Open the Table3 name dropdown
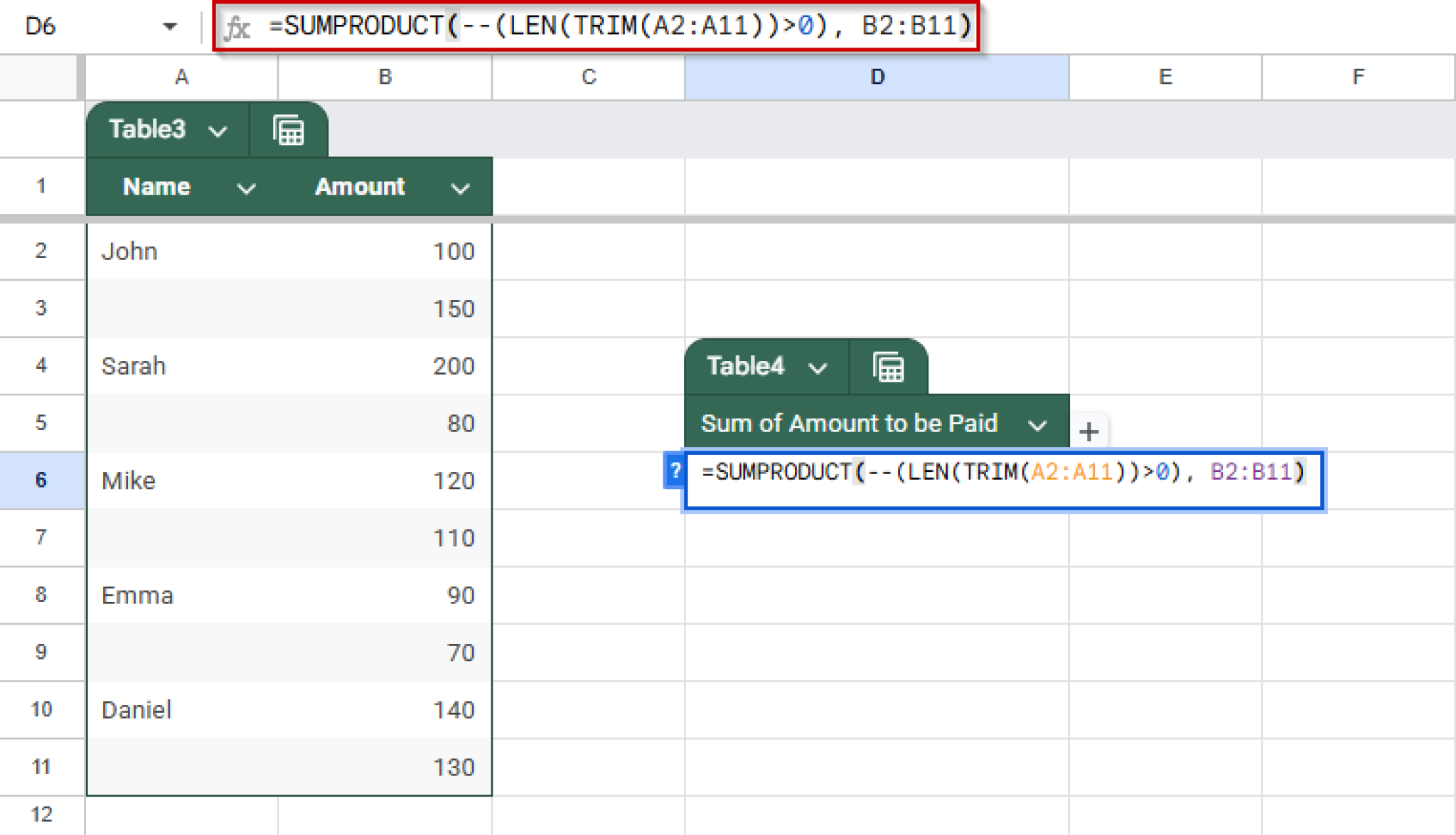The image size is (1456, 835). pyautogui.click(x=218, y=130)
